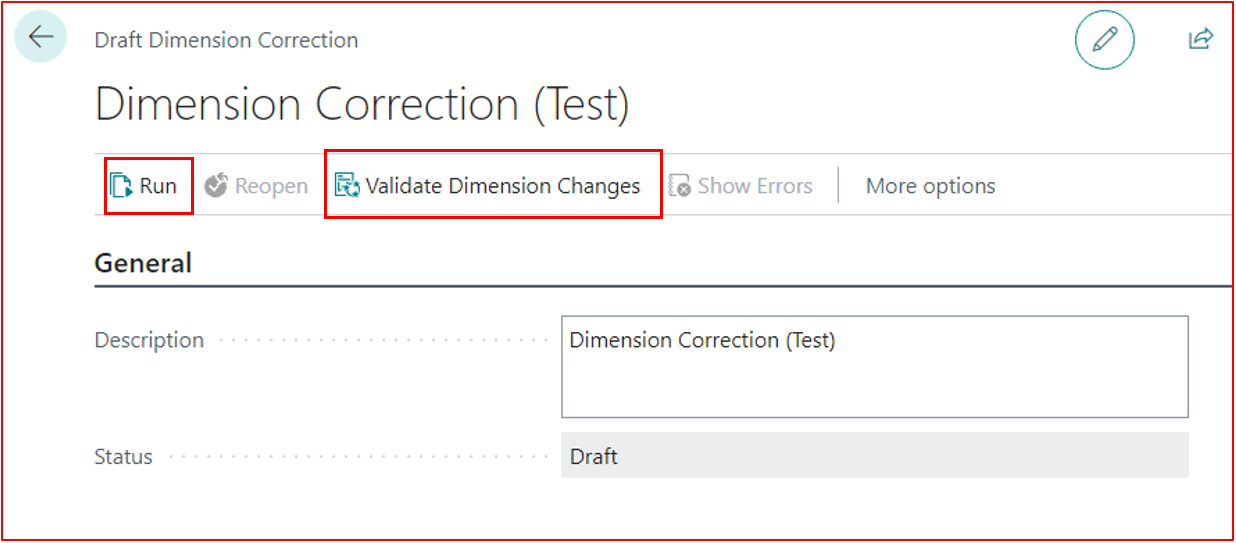Click the Description field label
The height and width of the screenshot is (543, 1236).
click(149, 340)
